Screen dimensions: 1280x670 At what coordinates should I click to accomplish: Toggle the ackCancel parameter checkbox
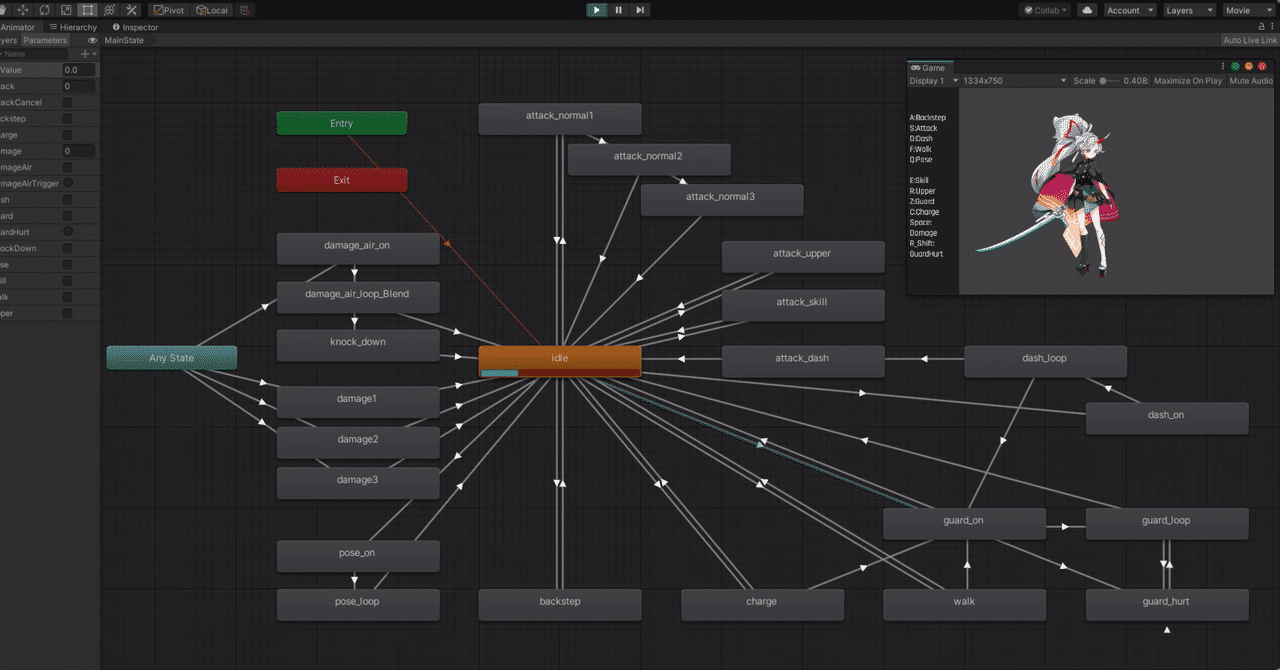tap(67, 102)
